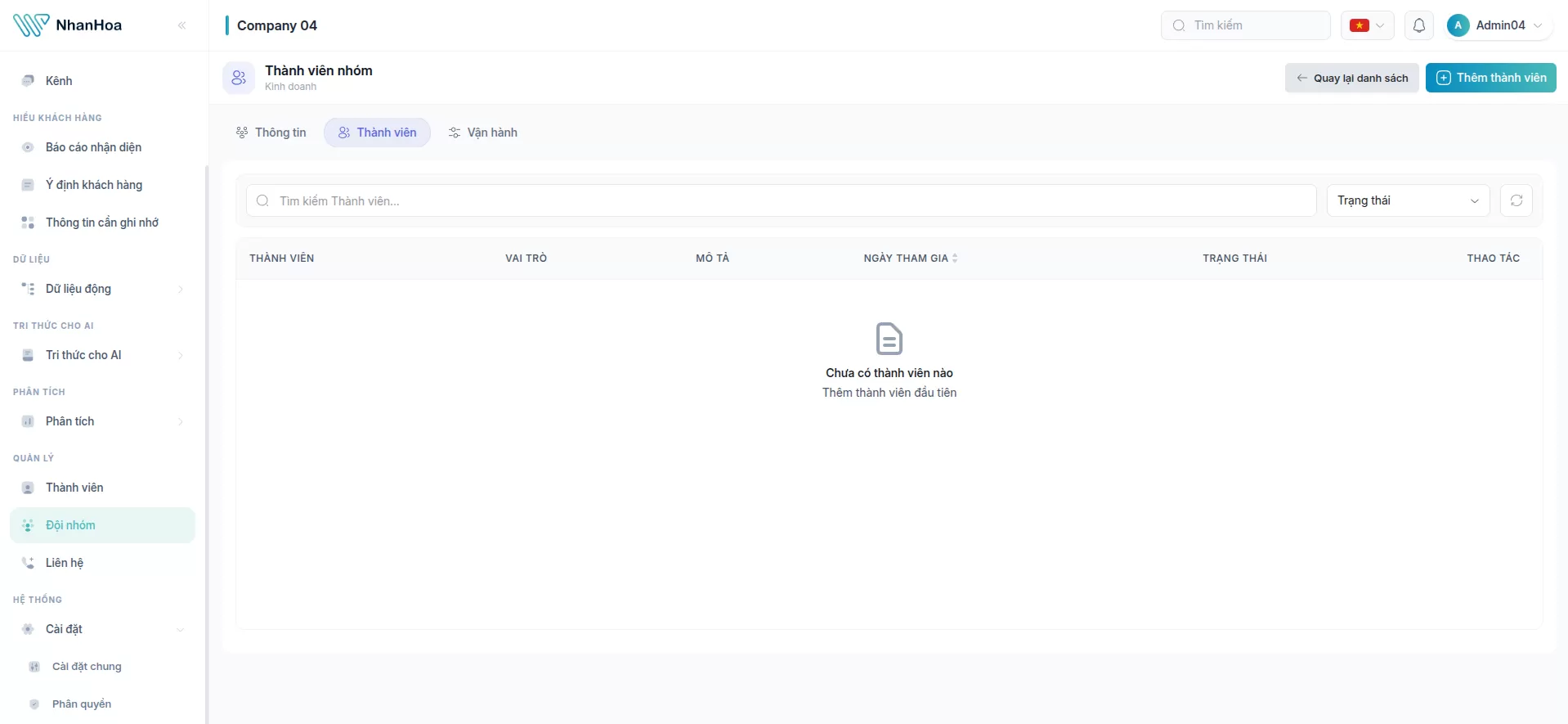
Task: Click the Phân tích chart icon
Action: click(x=28, y=421)
